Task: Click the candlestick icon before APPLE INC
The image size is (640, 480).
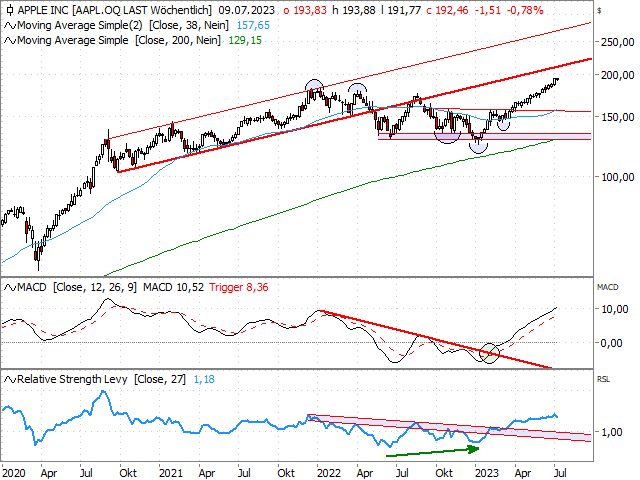Action: [x=10, y=10]
